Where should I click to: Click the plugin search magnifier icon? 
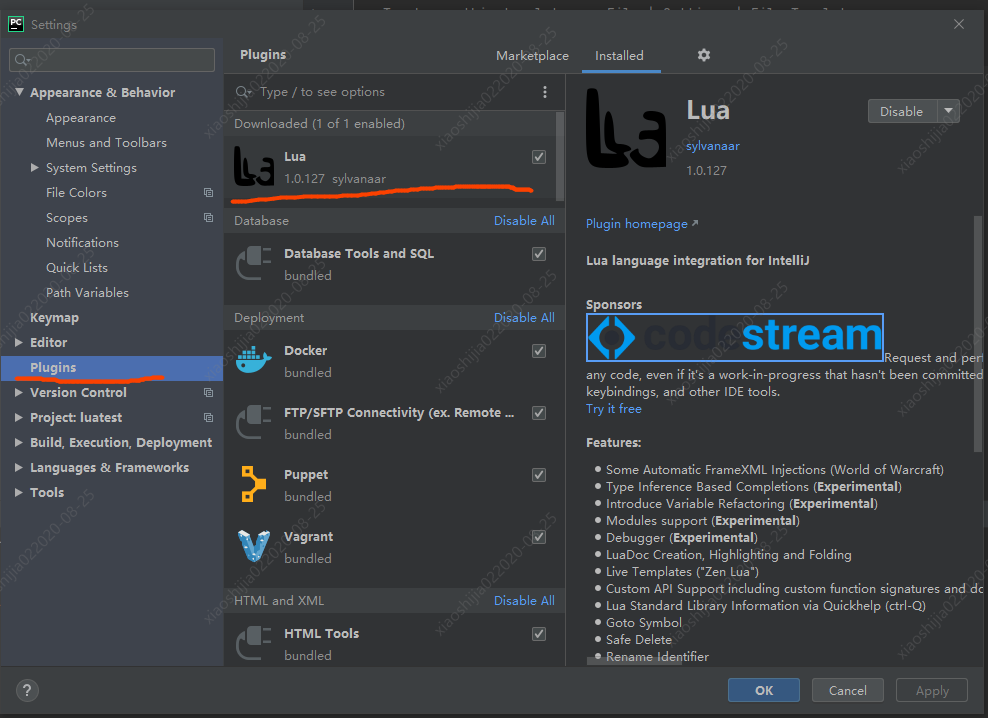[244, 92]
